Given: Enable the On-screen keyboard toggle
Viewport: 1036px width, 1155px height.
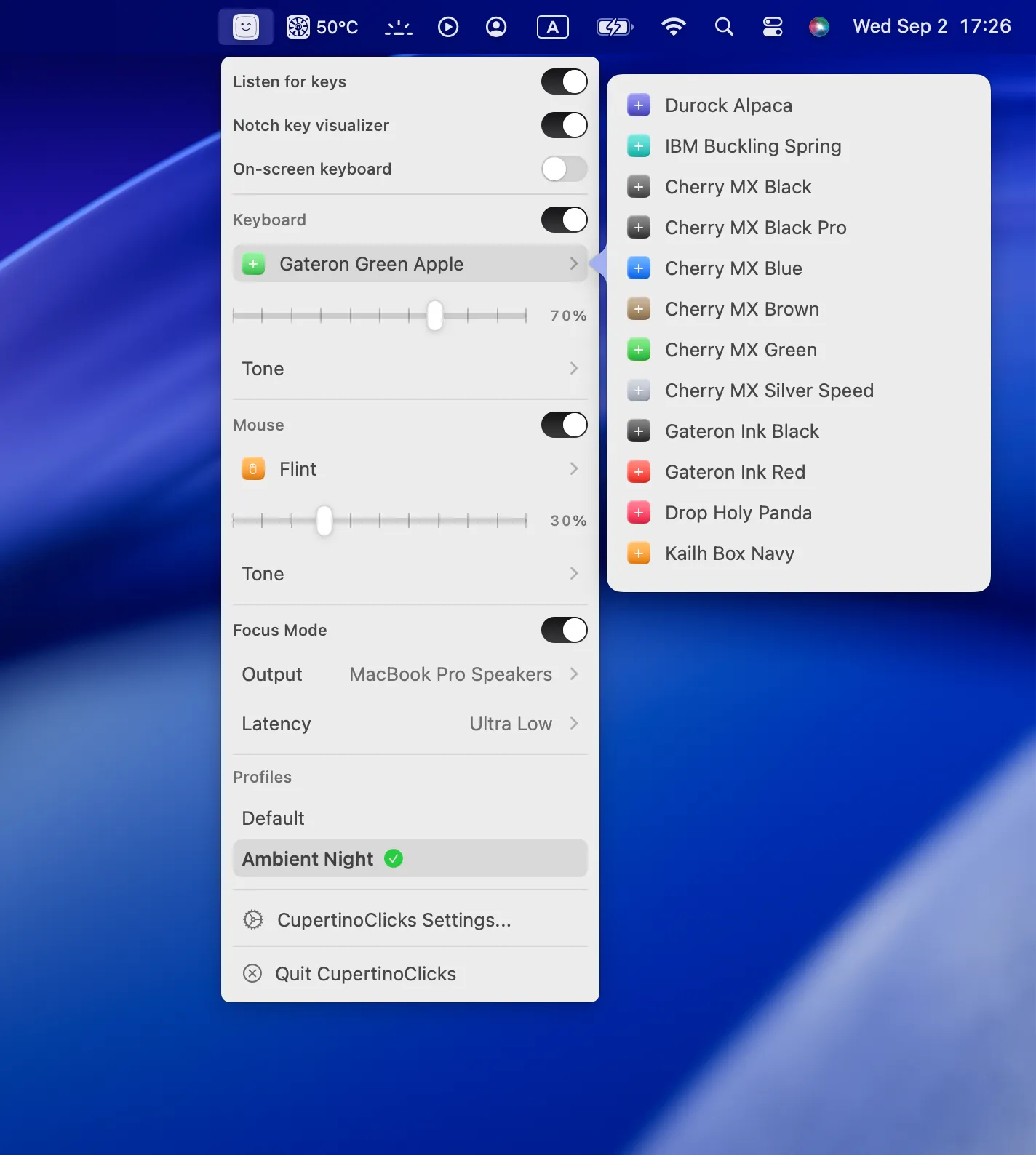Looking at the screenshot, I should (x=565, y=169).
